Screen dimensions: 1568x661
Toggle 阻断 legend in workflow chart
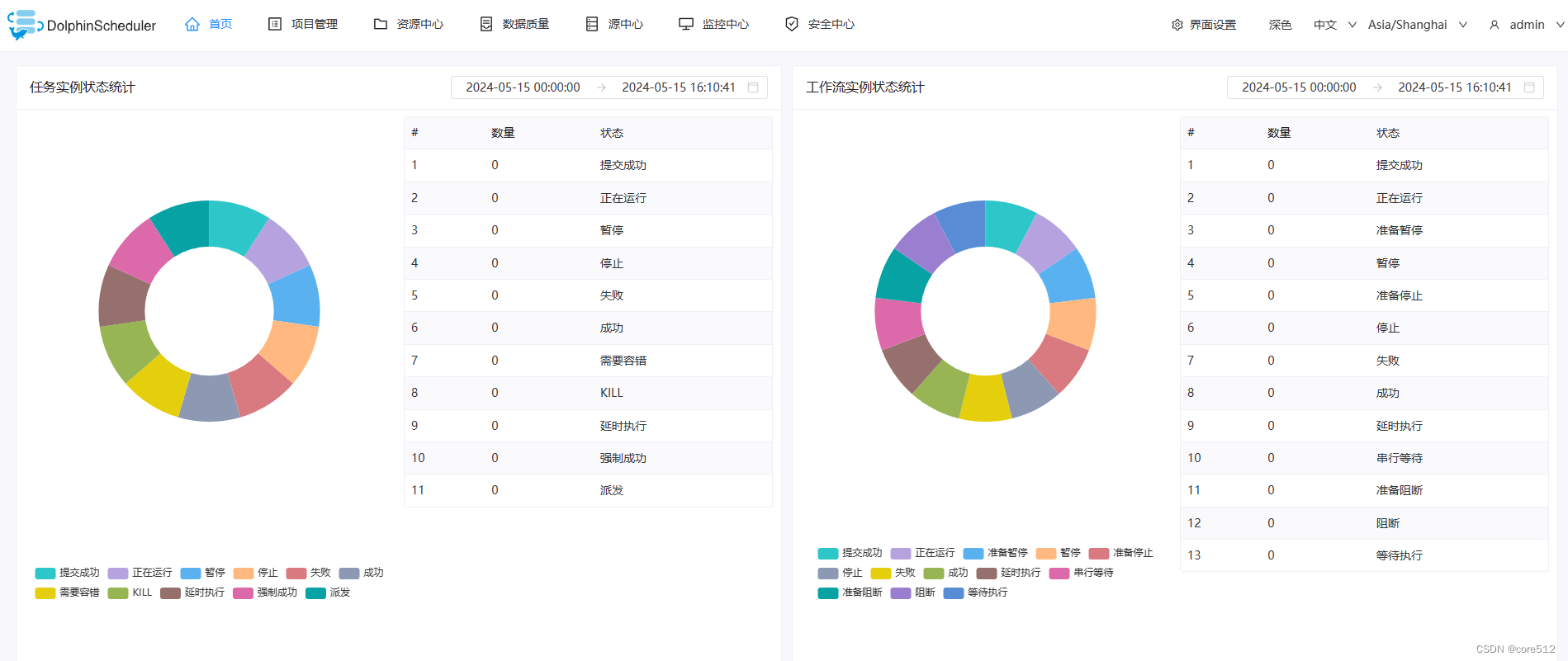[913, 593]
